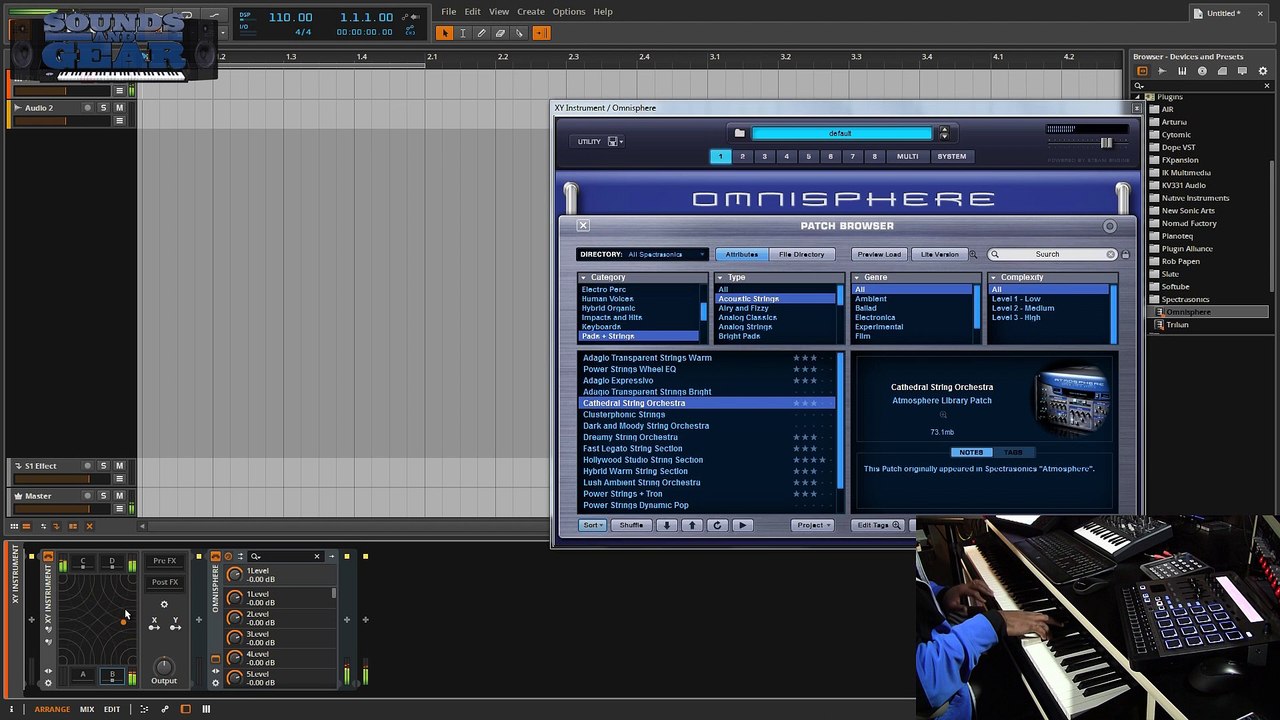This screenshot has width=1280, height=720.
Task: Click the Omnisphere plugin window icon
Action: pyautogui.click(x=215, y=660)
